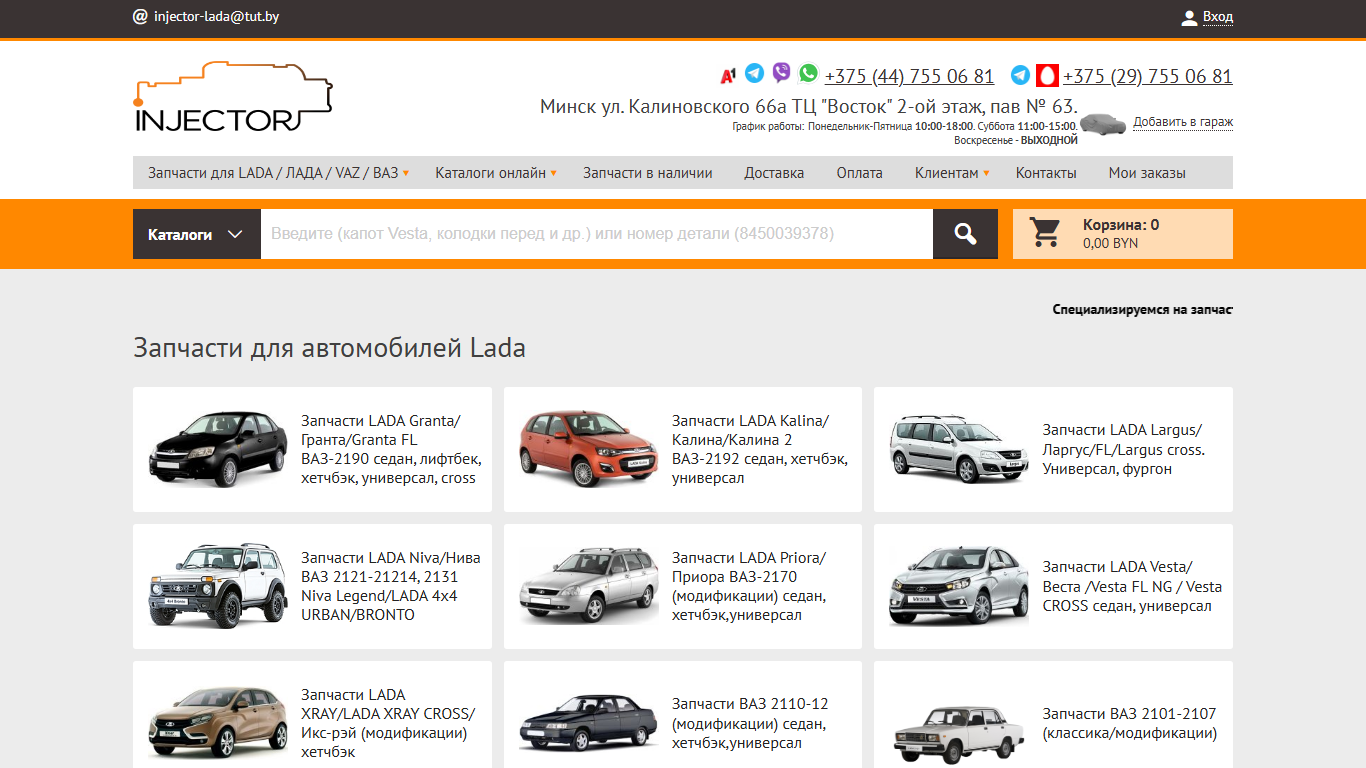Open the silver Lada Largus car image

(960, 449)
